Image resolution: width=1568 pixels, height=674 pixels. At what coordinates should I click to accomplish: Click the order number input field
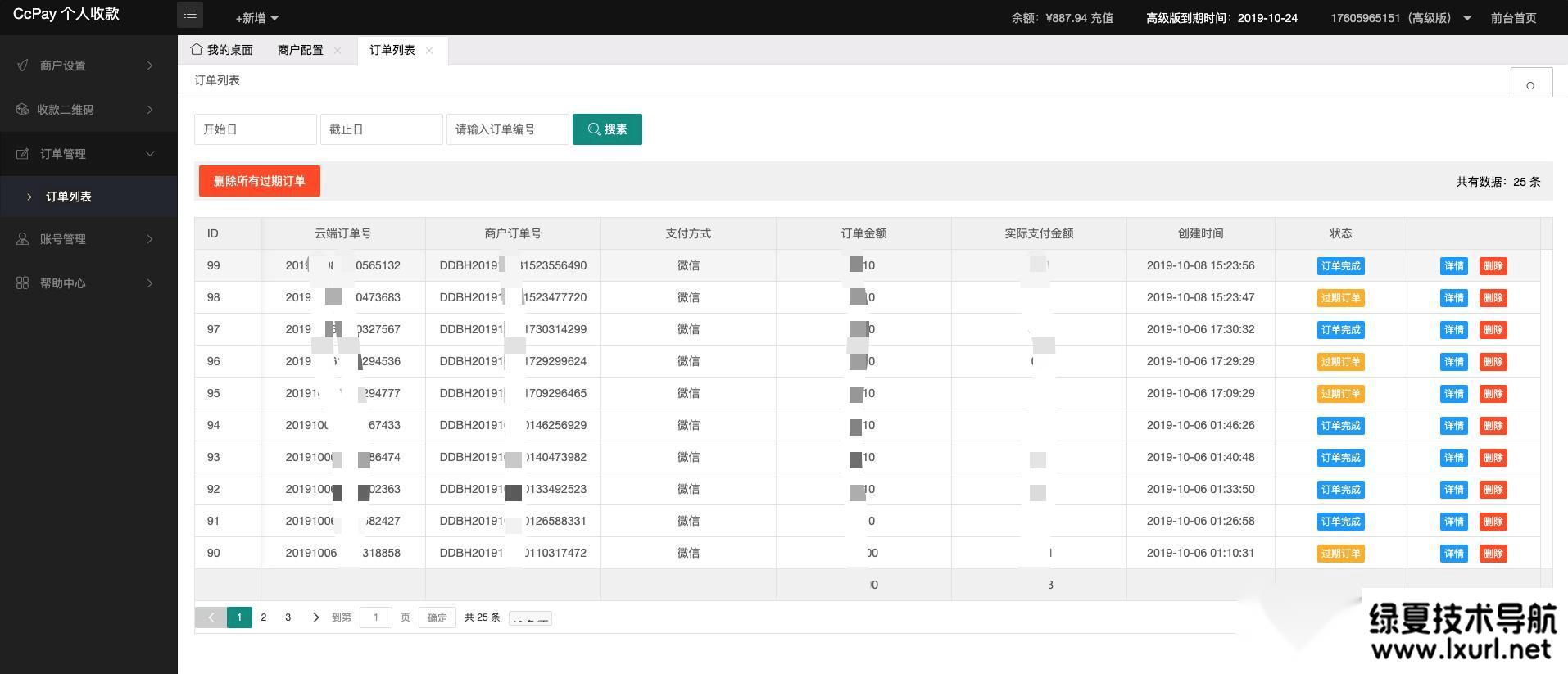pos(508,129)
